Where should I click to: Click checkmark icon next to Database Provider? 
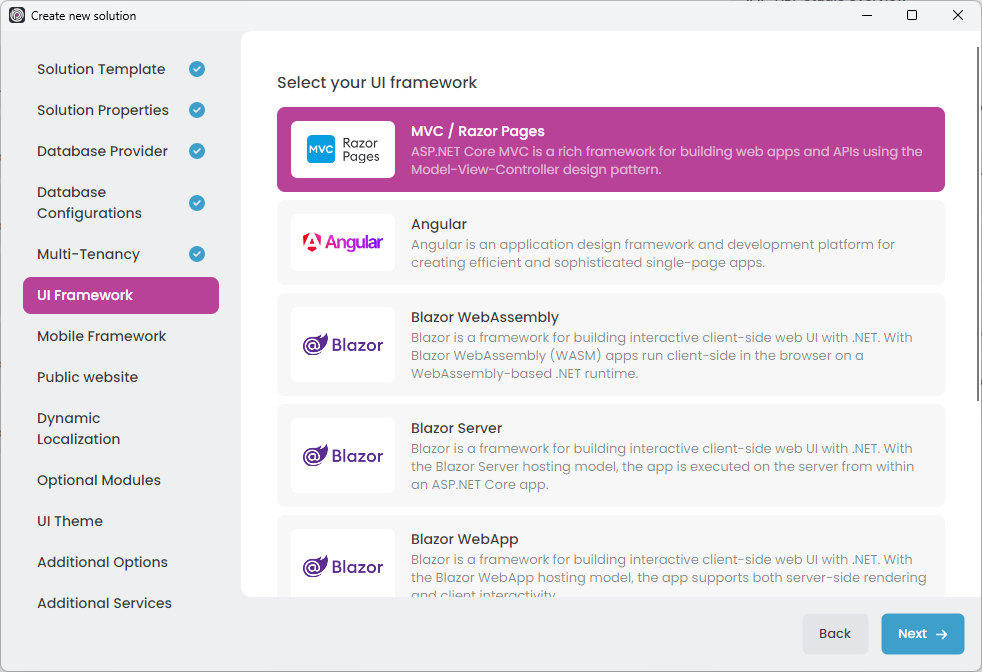pyautogui.click(x=197, y=151)
